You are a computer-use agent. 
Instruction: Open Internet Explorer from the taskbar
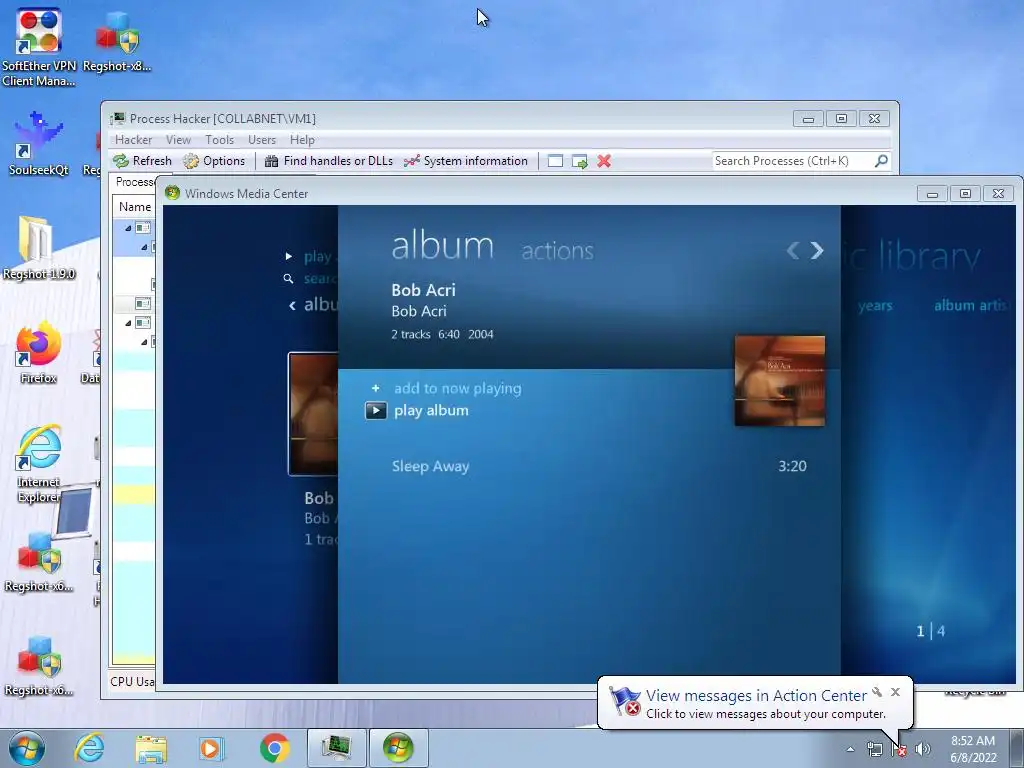(x=89, y=748)
